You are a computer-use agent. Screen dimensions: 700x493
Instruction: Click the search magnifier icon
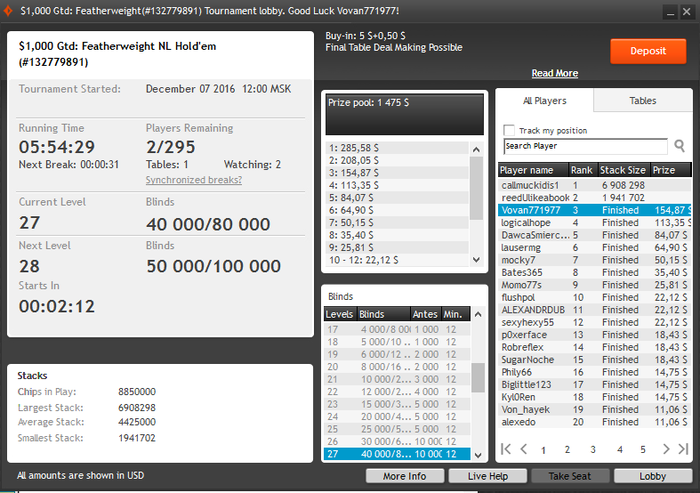pos(679,146)
